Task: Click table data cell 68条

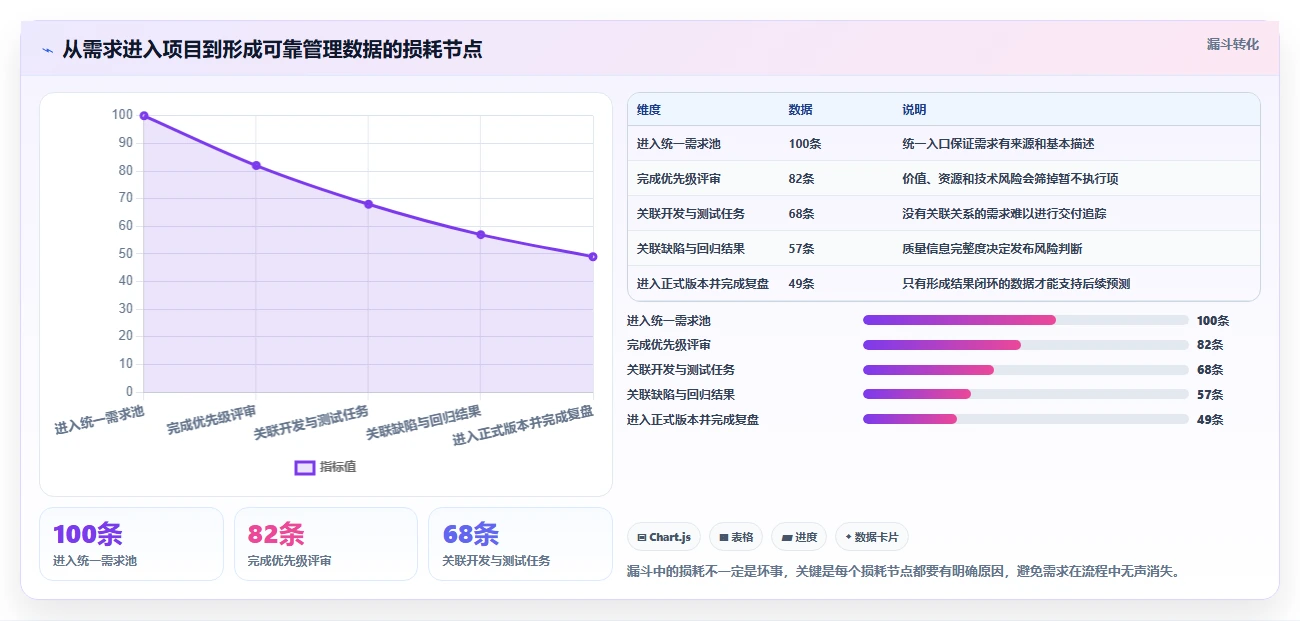Action: click(x=801, y=214)
